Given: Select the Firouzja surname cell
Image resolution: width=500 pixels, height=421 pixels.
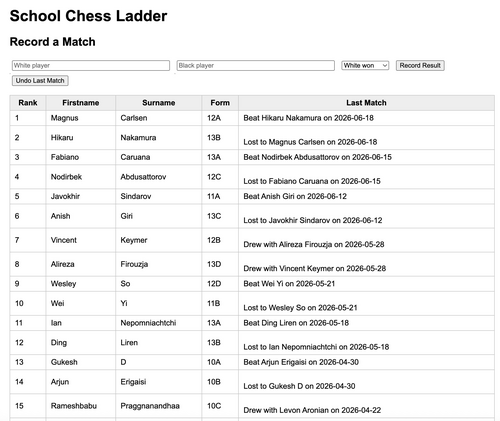Looking at the screenshot, I should 159,264.
